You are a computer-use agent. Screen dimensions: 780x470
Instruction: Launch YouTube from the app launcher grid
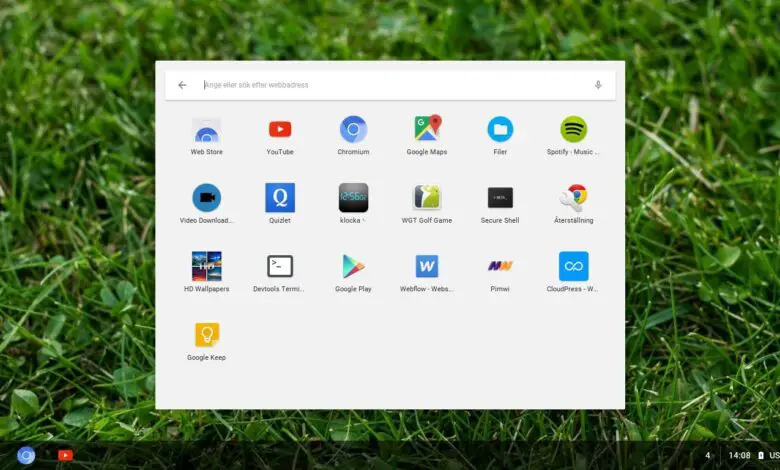(x=280, y=129)
